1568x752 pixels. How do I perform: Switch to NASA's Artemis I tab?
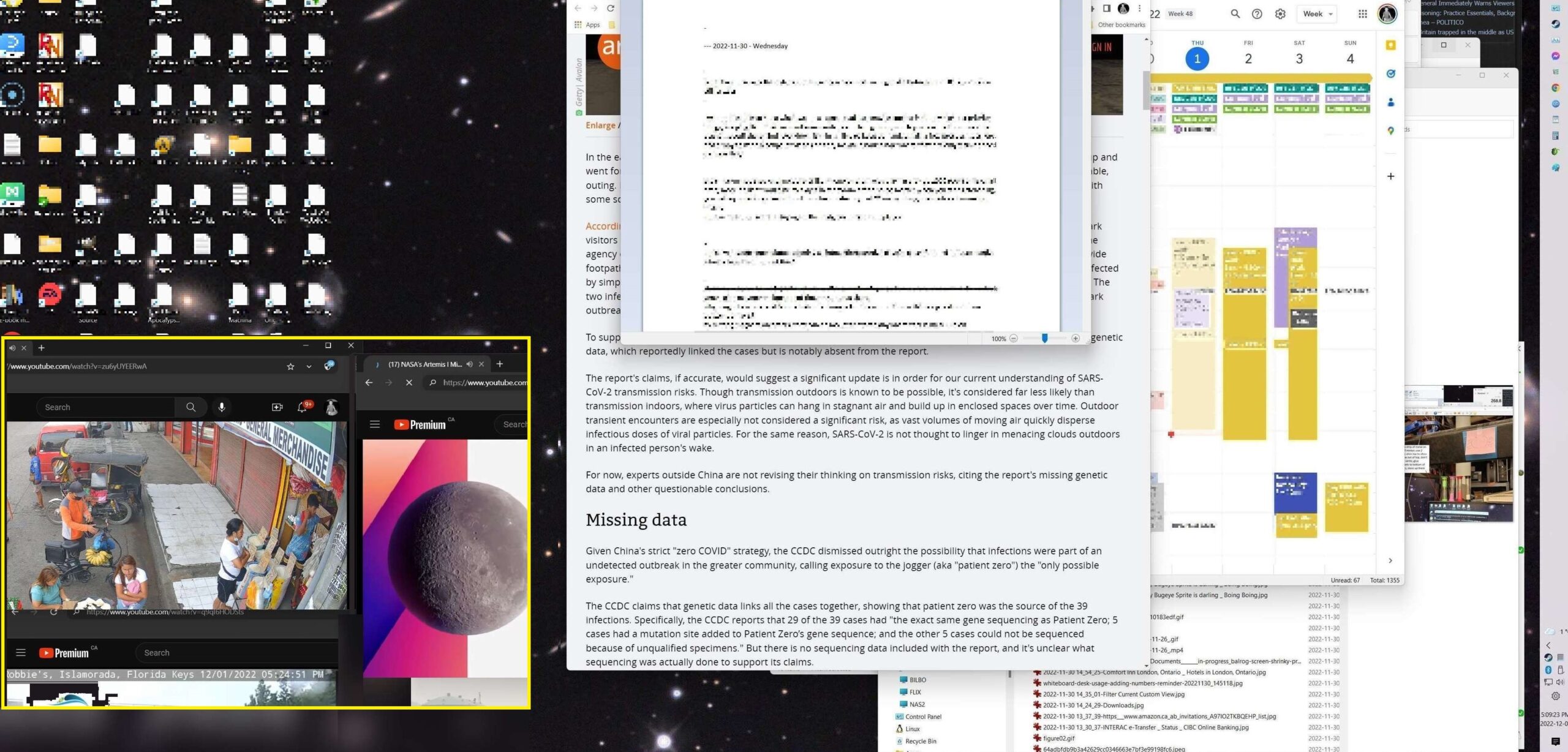pyautogui.click(x=424, y=364)
